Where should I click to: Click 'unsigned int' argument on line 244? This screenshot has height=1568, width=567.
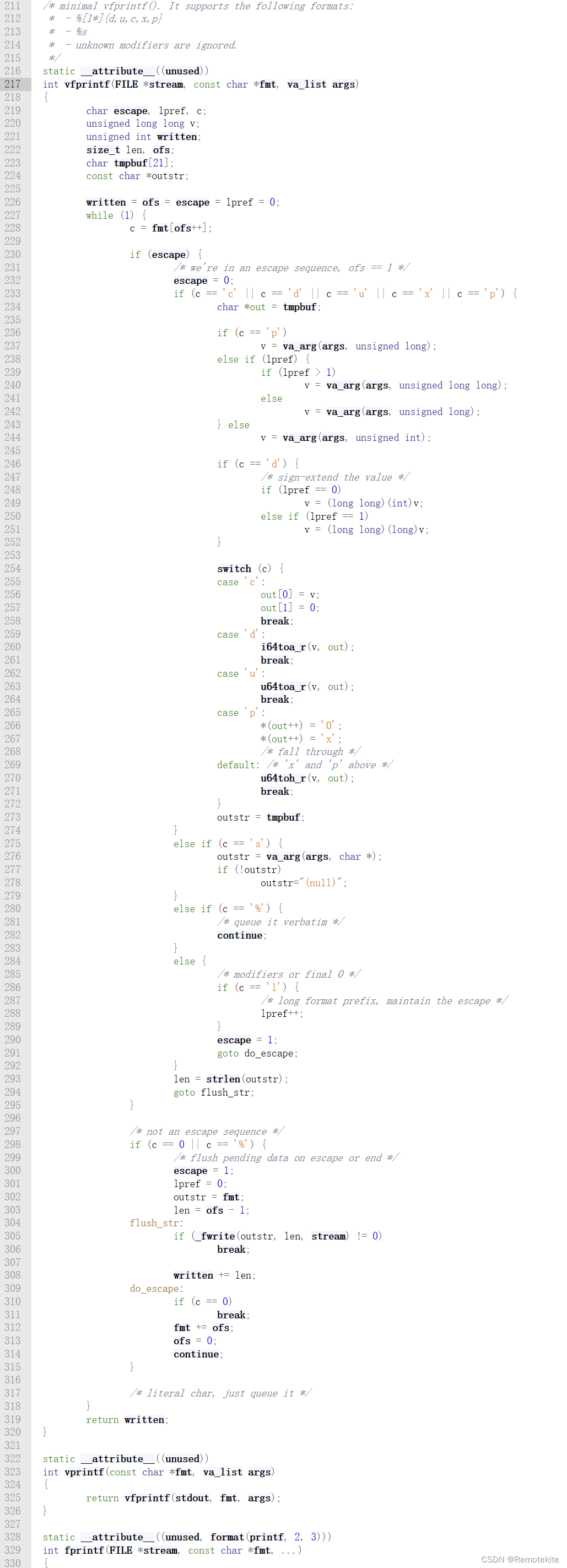point(388,437)
